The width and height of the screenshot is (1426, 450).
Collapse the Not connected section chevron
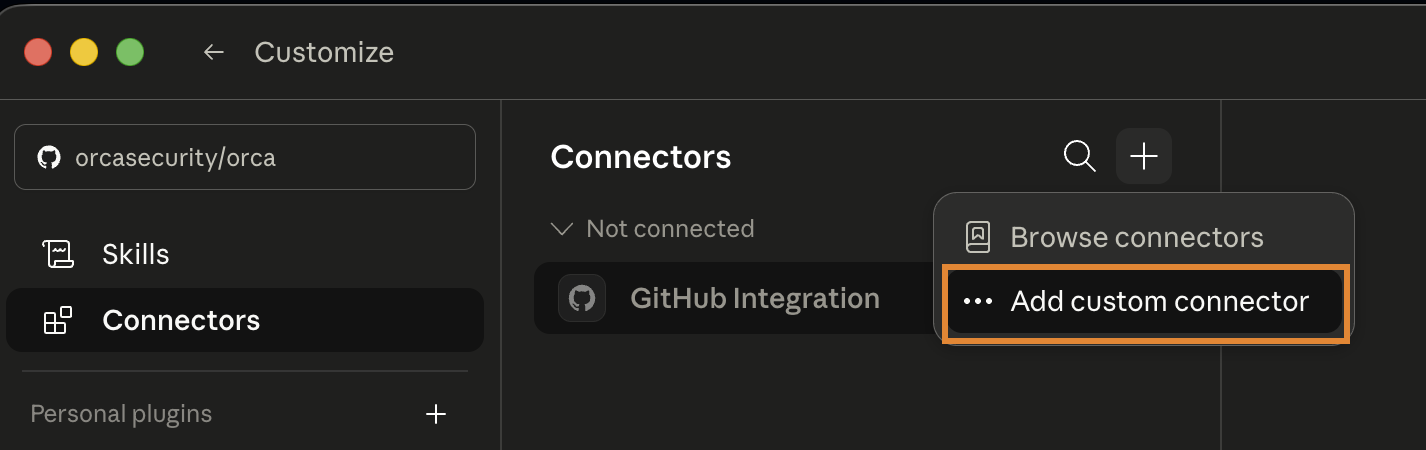tap(563, 229)
